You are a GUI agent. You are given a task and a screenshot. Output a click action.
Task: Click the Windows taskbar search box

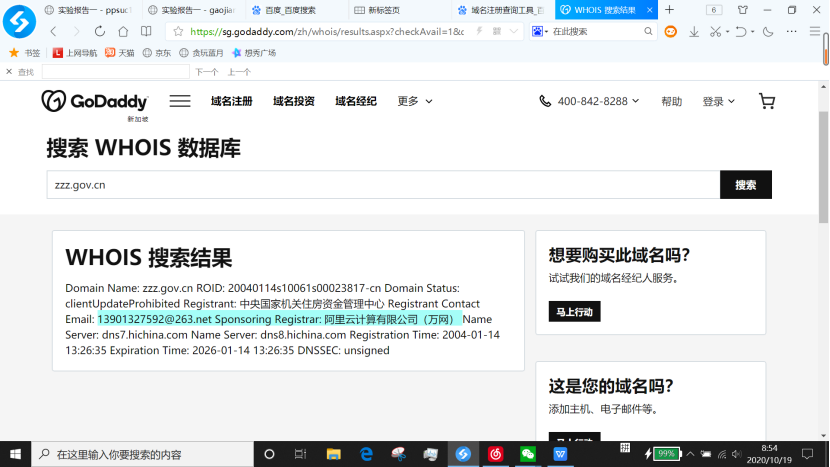pos(142,454)
